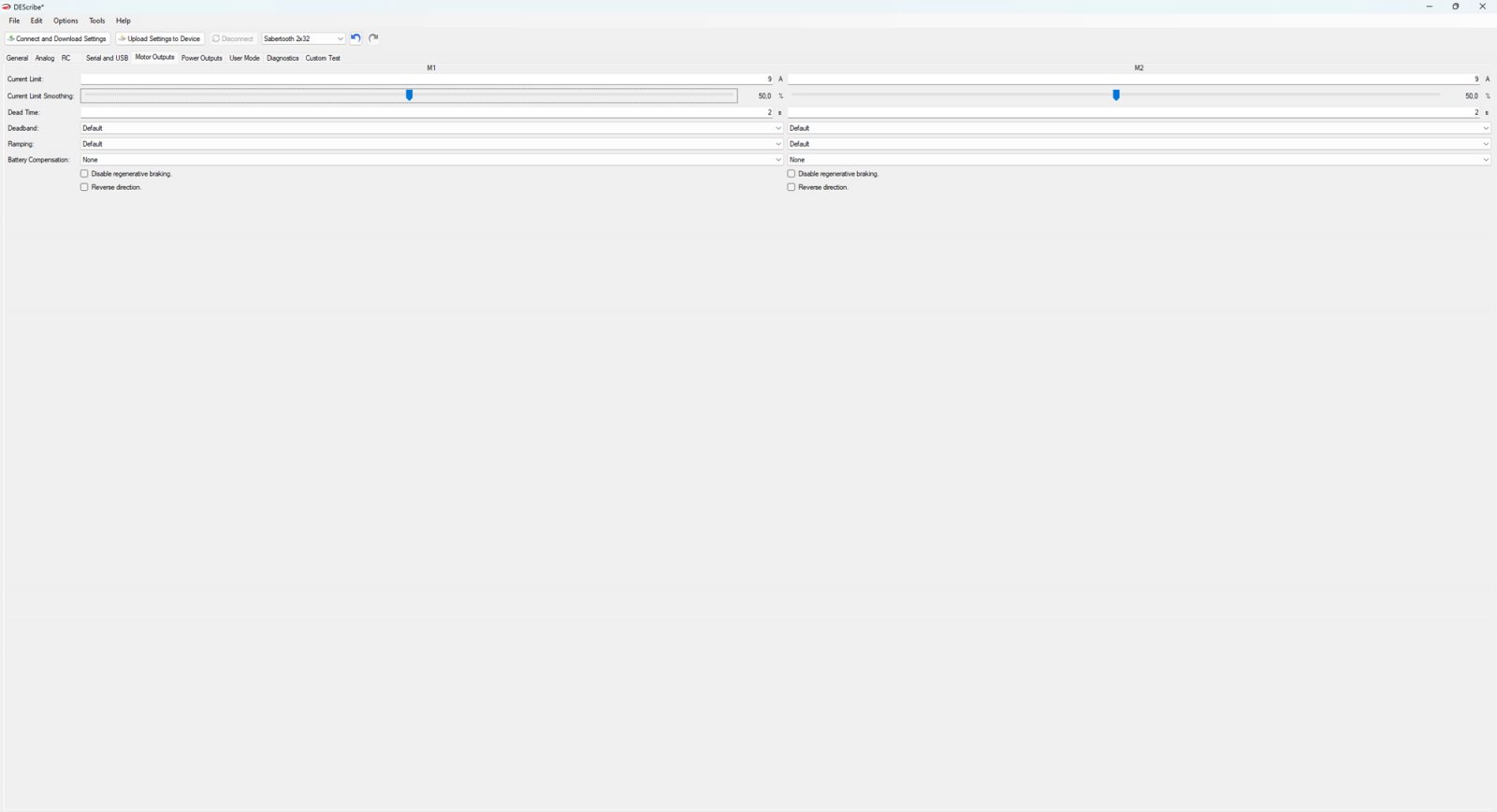Click Upload Settings to Device button

pyautogui.click(x=160, y=38)
